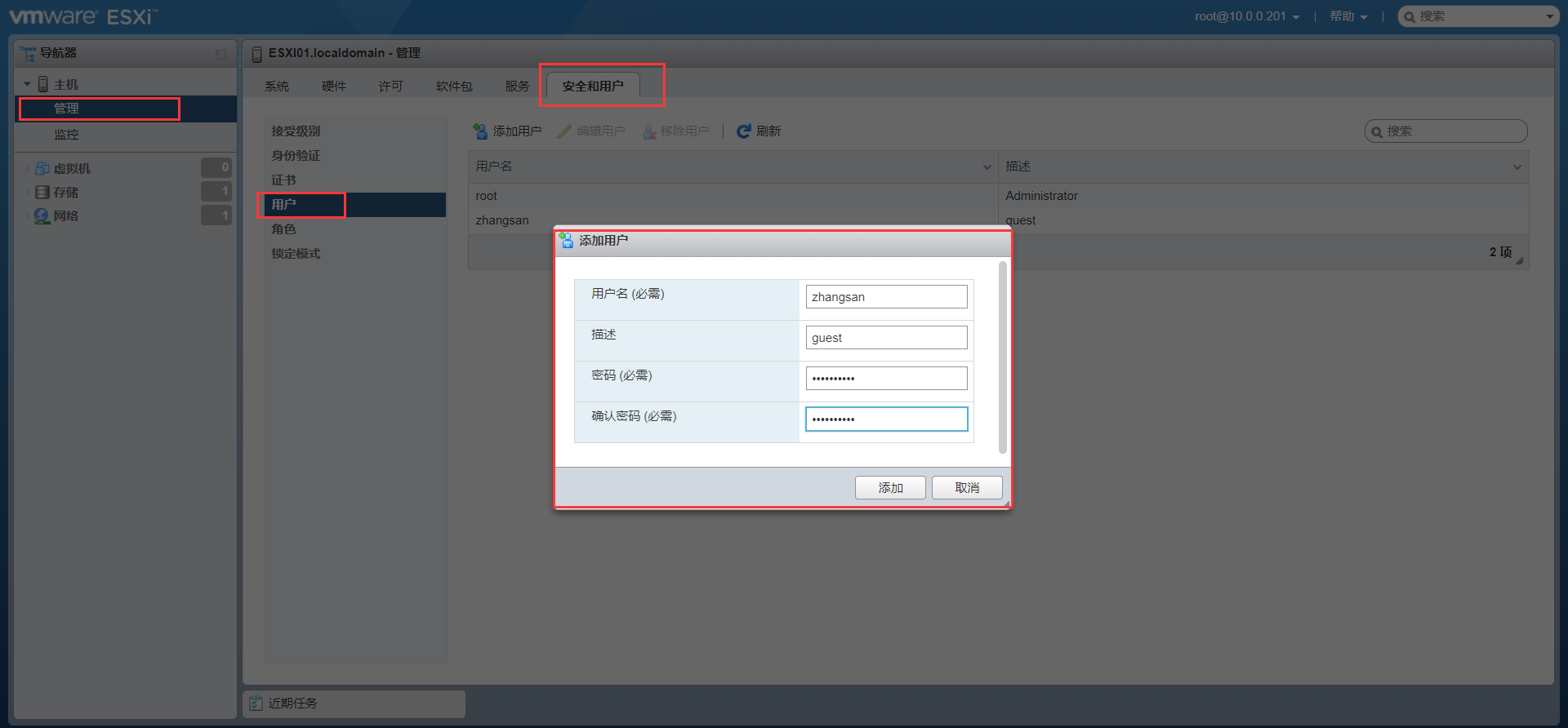Click the virtual machines icon in navigator
The height and width of the screenshot is (728, 1568).
pos(42,168)
